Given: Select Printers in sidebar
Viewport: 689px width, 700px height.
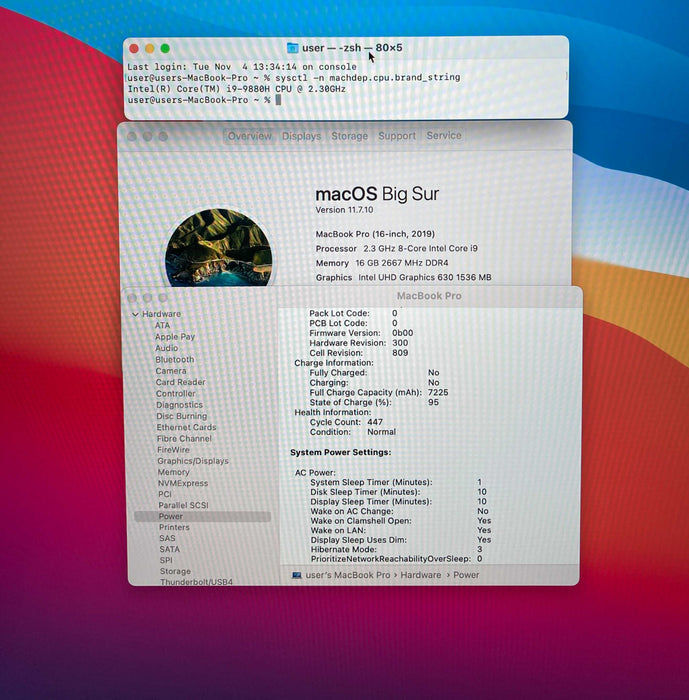Looking at the screenshot, I should click(174, 527).
